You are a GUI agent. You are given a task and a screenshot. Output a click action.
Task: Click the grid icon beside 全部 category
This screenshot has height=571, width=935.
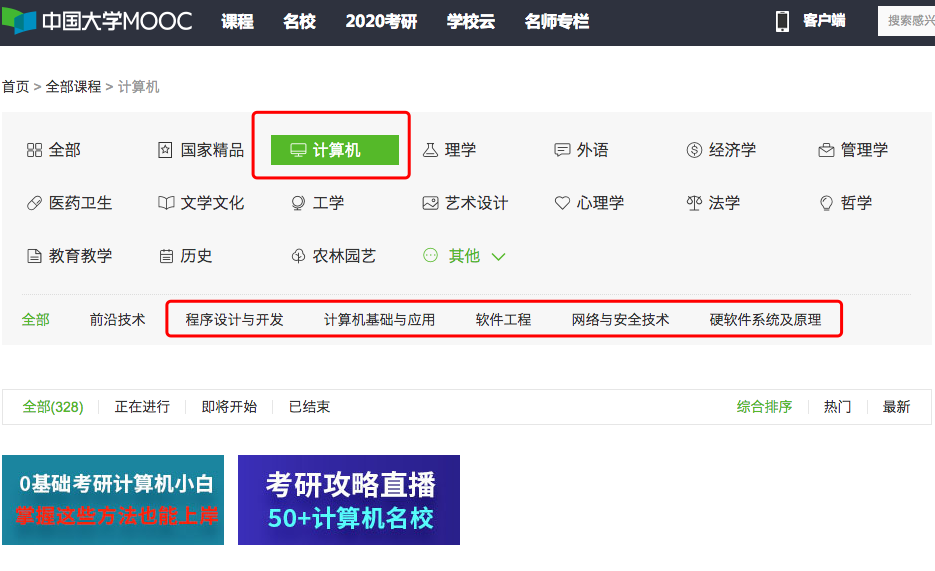(x=35, y=150)
